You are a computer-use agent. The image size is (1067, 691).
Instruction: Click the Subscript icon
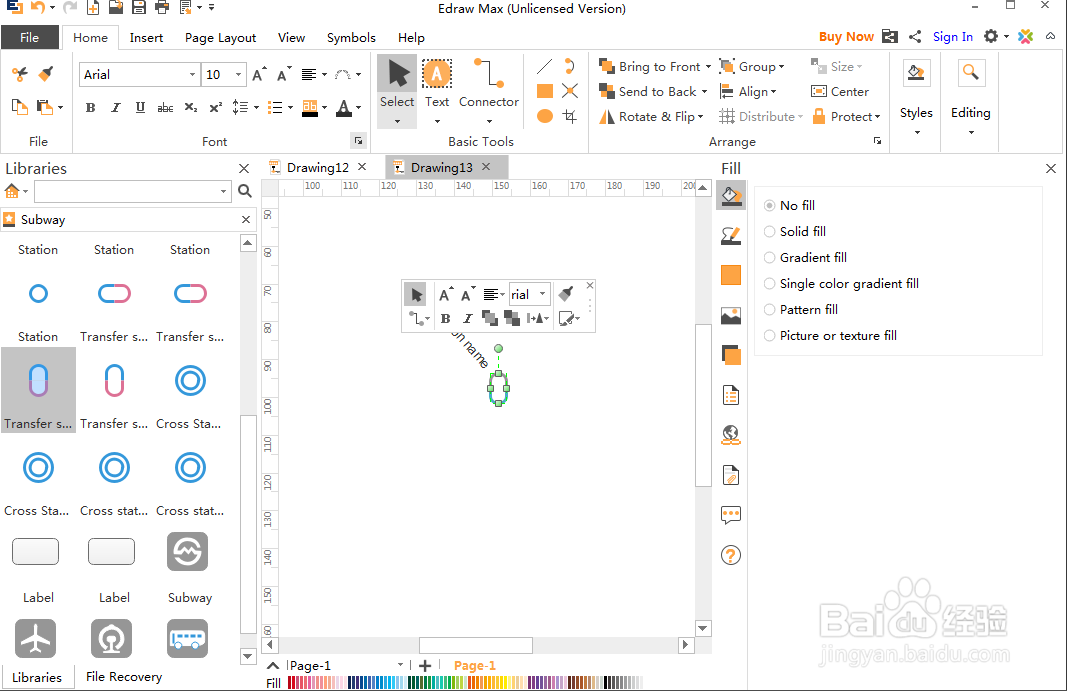(191, 108)
